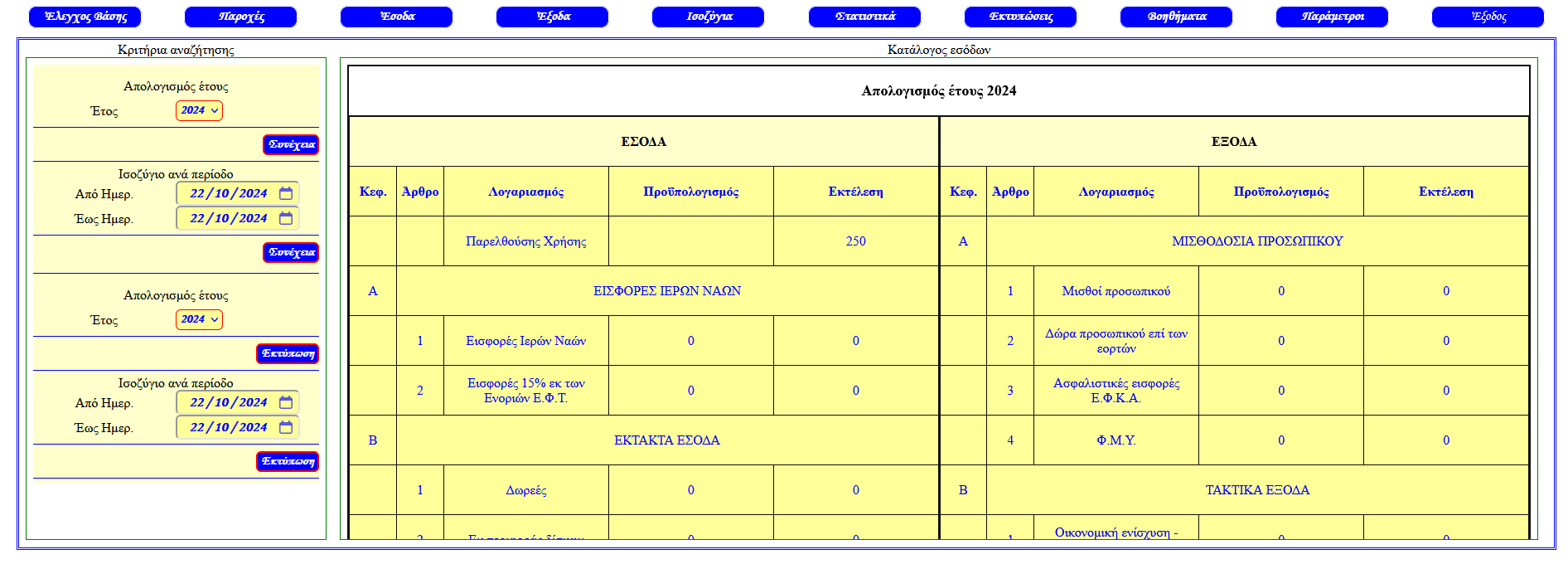Open the Παροχές menu
The image size is (1568, 564).
click(x=240, y=17)
